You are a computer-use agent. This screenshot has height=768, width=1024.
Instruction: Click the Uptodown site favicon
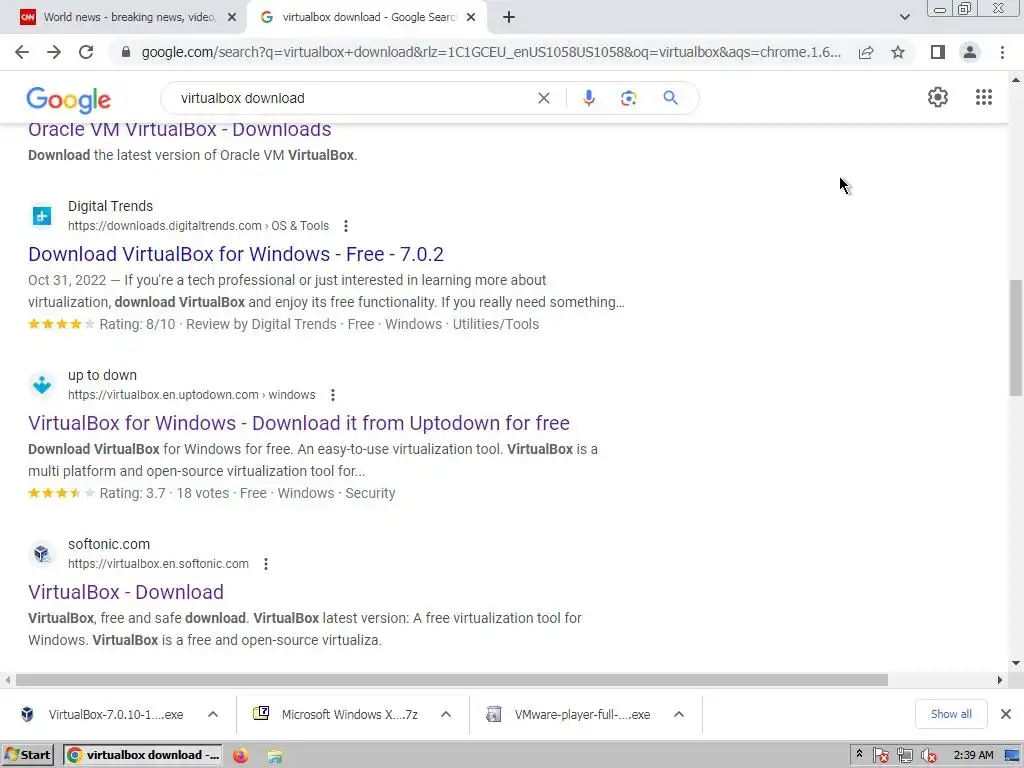click(42, 385)
